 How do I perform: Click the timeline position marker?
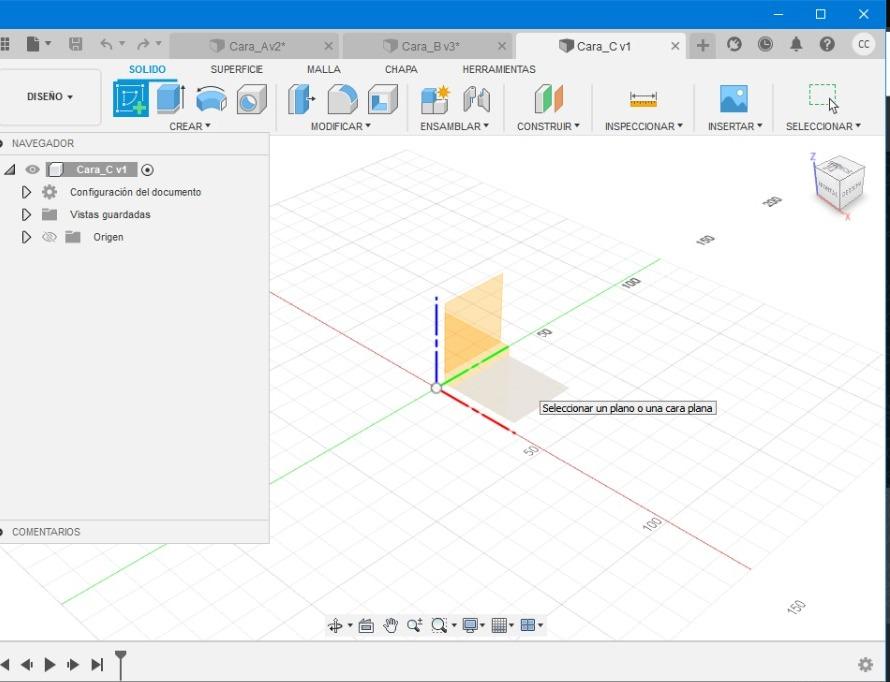point(120,664)
